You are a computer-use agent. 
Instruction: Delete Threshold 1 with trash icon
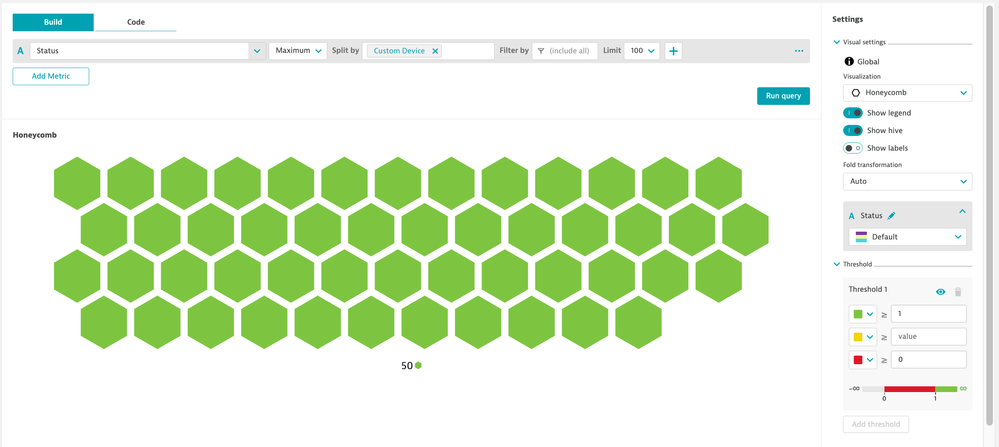coord(957,292)
